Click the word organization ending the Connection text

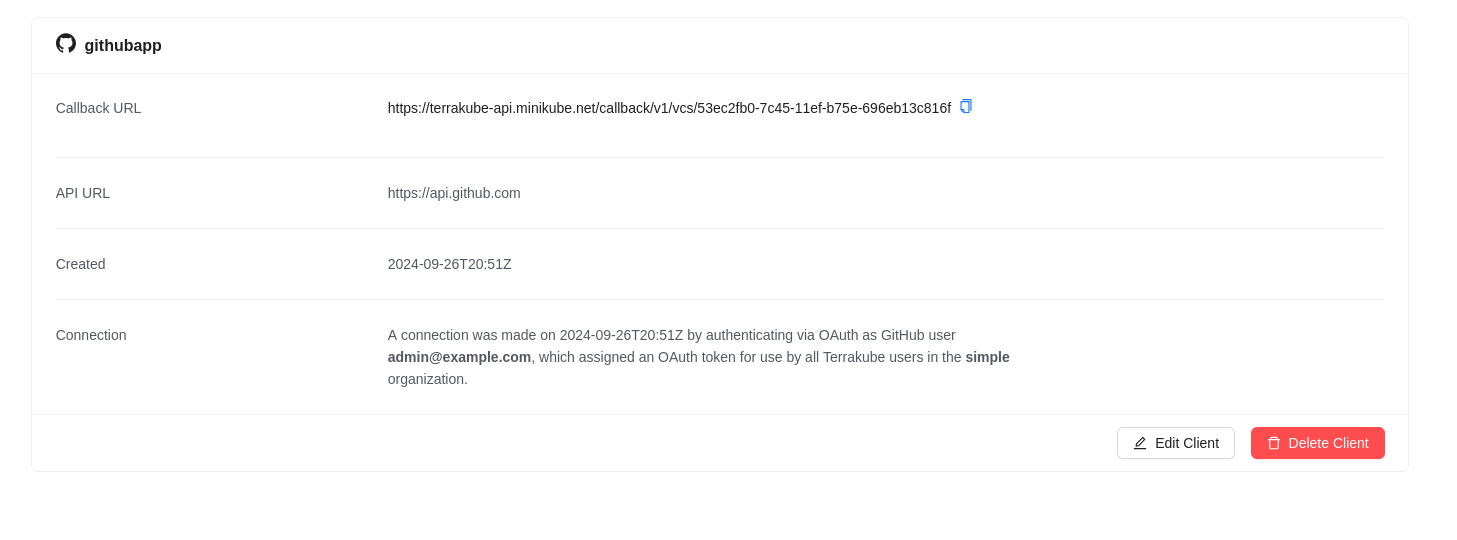click(426, 379)
